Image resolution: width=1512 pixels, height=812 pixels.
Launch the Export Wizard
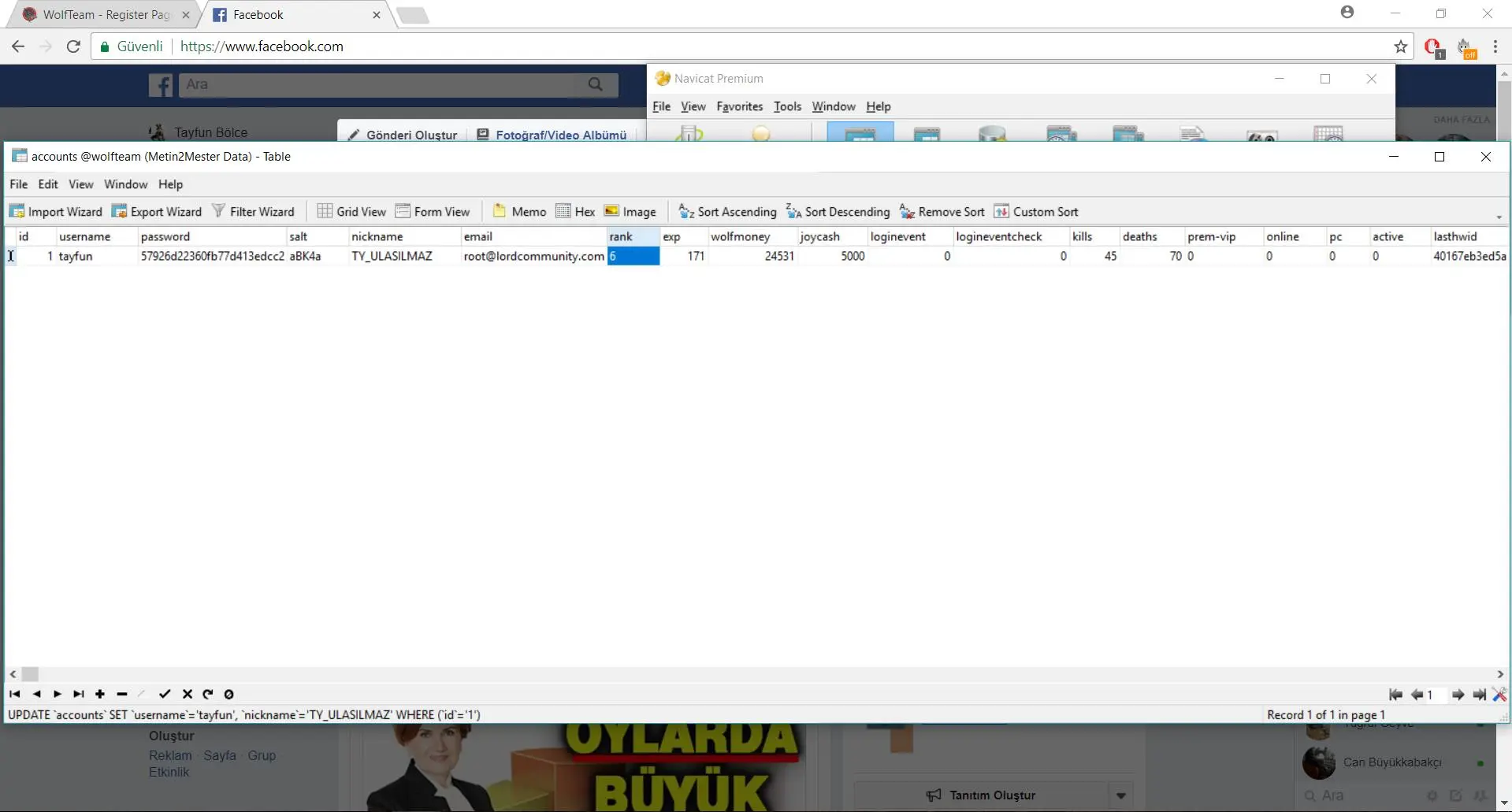point(157,212)
